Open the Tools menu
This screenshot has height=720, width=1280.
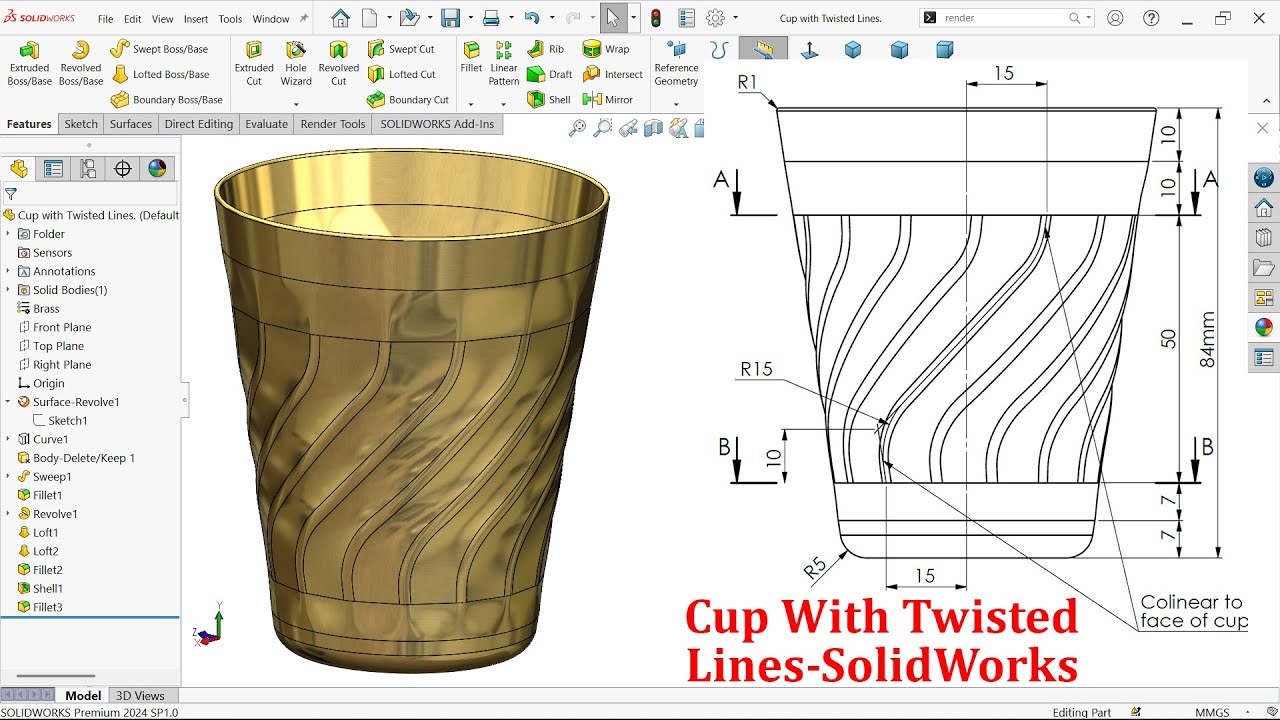tap(230, 19)
